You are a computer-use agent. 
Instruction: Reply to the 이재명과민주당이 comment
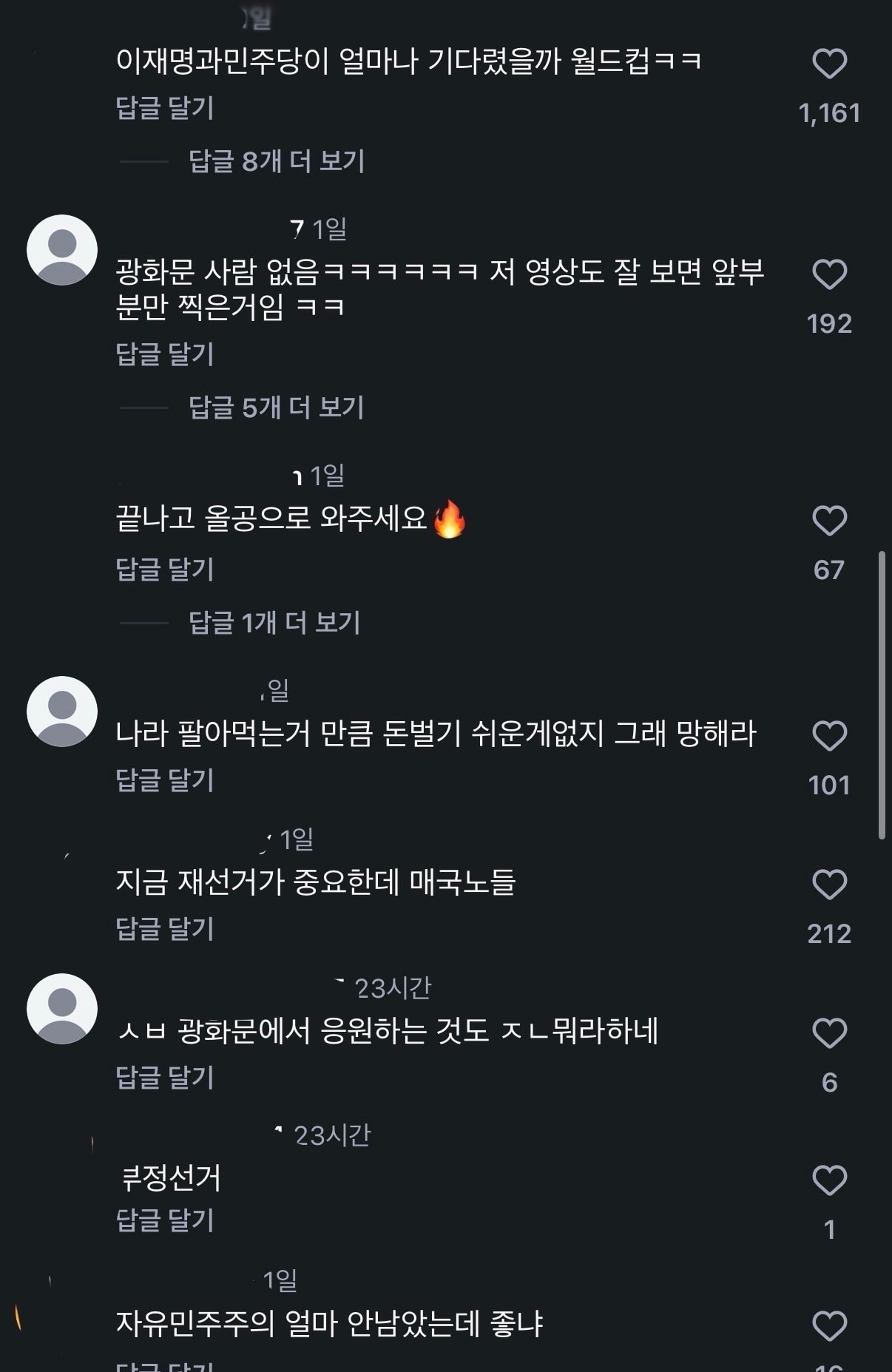click(165, 108)
